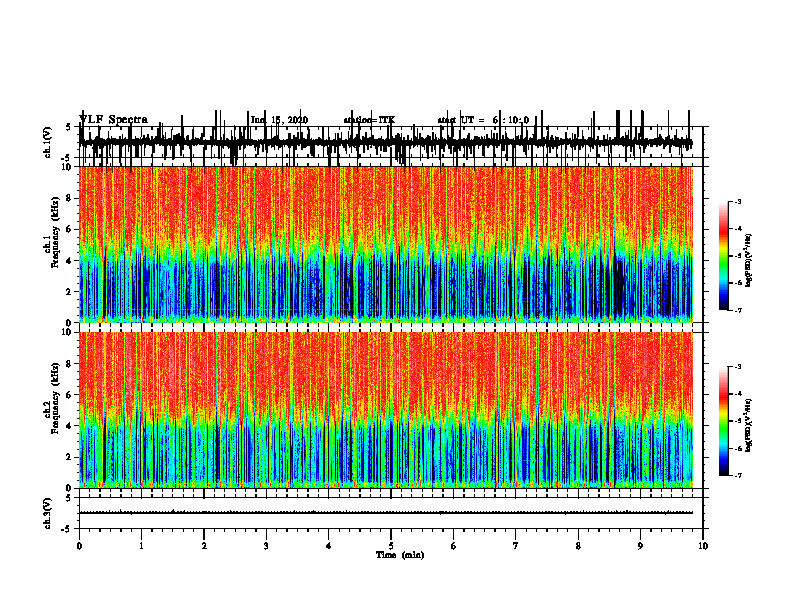Select the ch.1 color bar legend
Image resolution: width=792 pixels, height=612 pixels.
(x=724, y=256)
